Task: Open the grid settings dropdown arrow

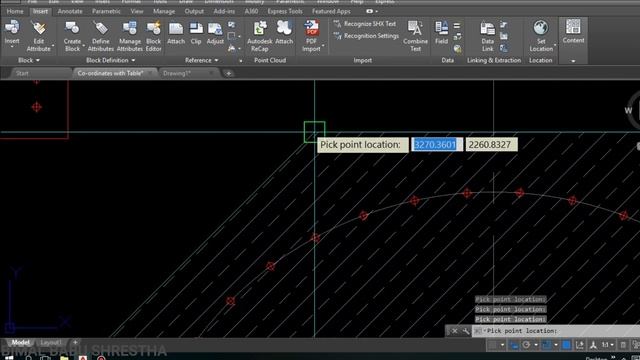Action: click(x=502, y=345)
